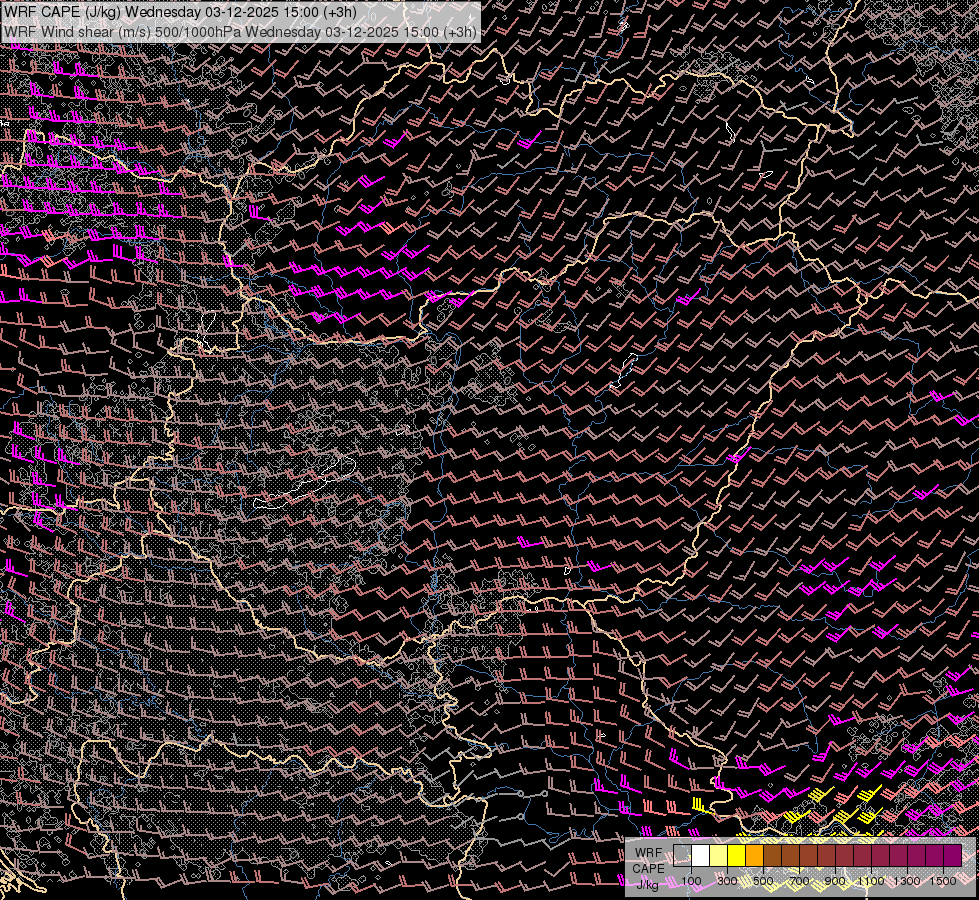
Task: Click the purple final CAPE legend swatch
Action: tap(953, 855)
